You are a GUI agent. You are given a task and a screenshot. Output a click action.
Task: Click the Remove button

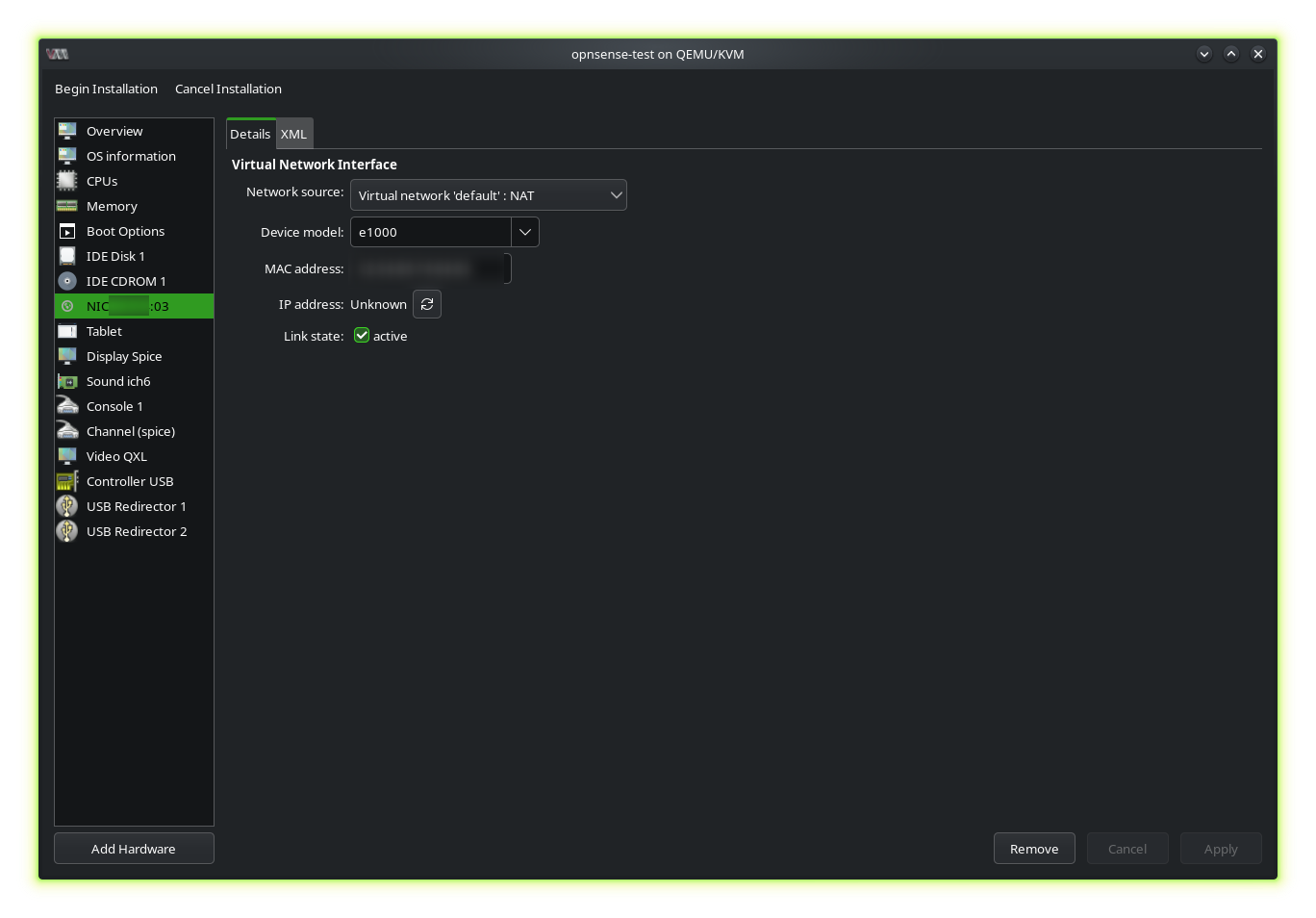(1034, 849)
